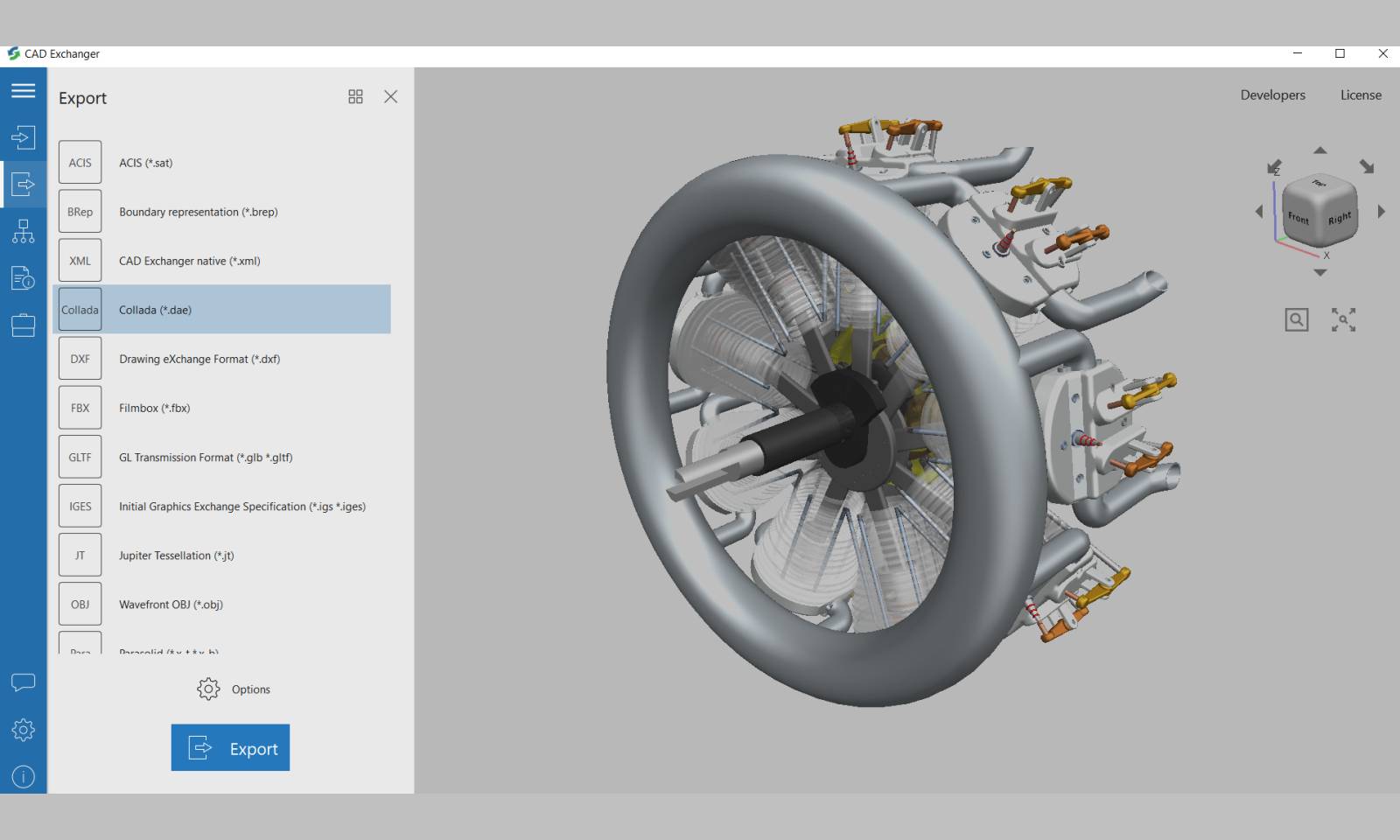
Task: Open export Options with gear icon
Action: pyautogui.click(x=234, y=689)
